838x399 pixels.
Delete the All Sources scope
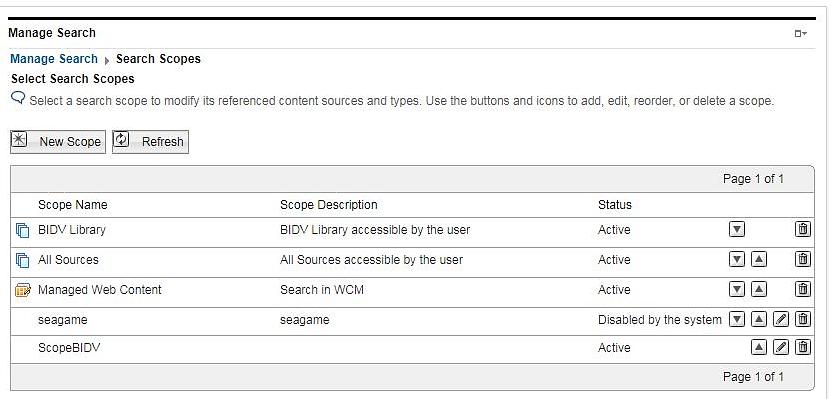(802, 260)
